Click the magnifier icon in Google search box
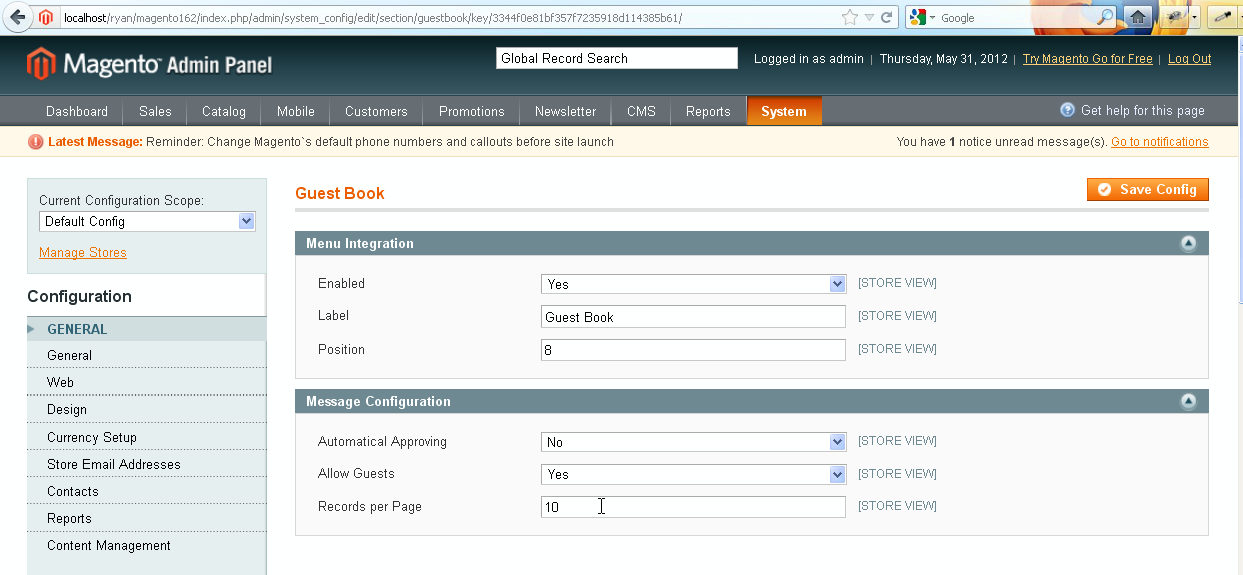The width and height of the screenshot is (1243, 575). (x=1105, y=17)
